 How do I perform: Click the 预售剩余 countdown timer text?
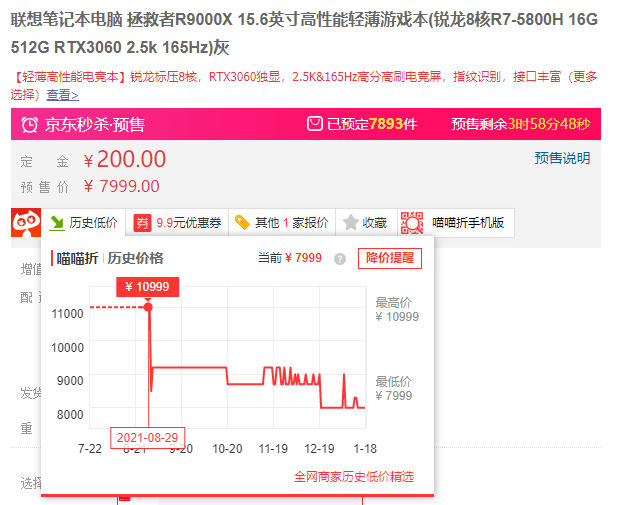(x=521, y=124)
